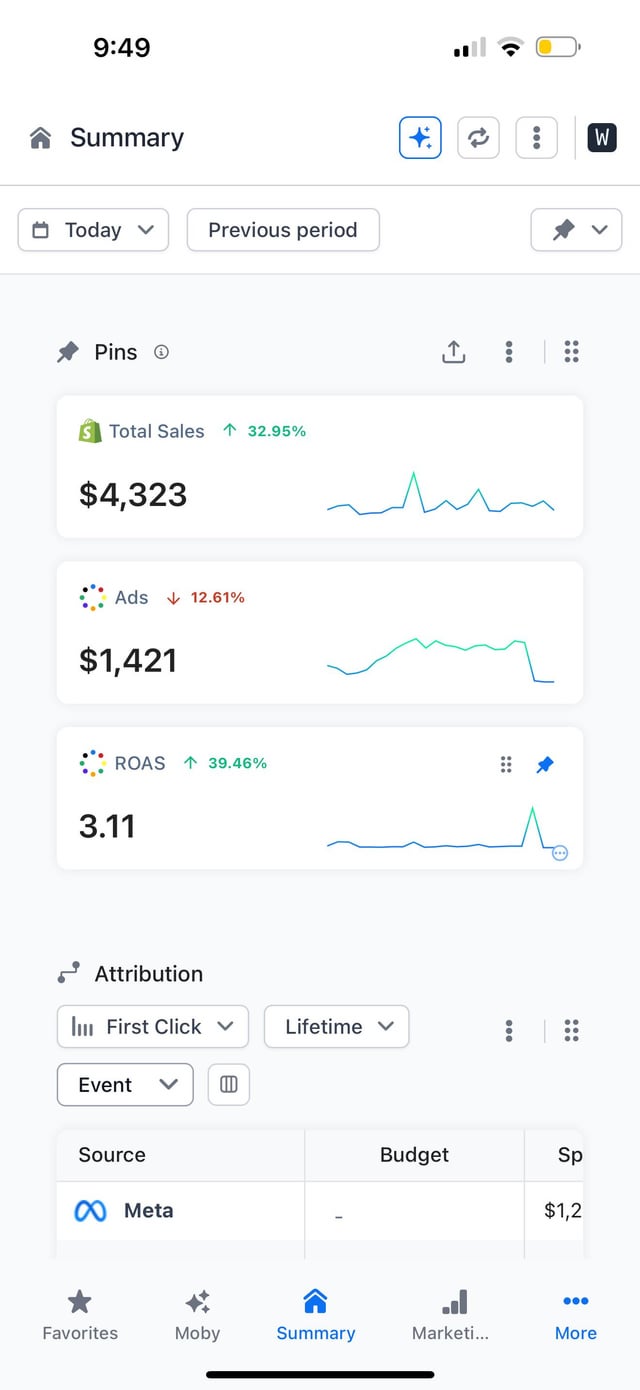Tap the Moby AI sparkle icon in header
The width and height of the screenshot is (640, 1390).
point(420,138)
